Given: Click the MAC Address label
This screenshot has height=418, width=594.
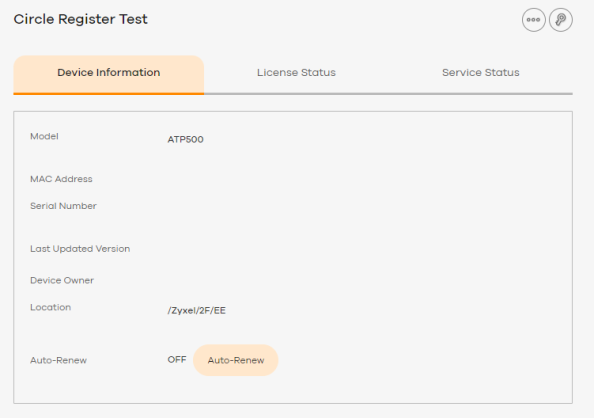Looking at the screenshot, I should 61,179.
